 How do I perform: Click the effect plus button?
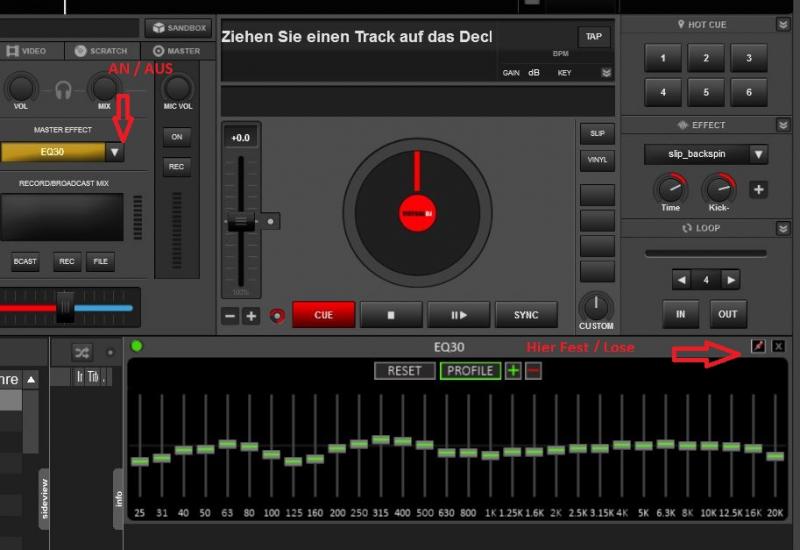coord(758,190)
